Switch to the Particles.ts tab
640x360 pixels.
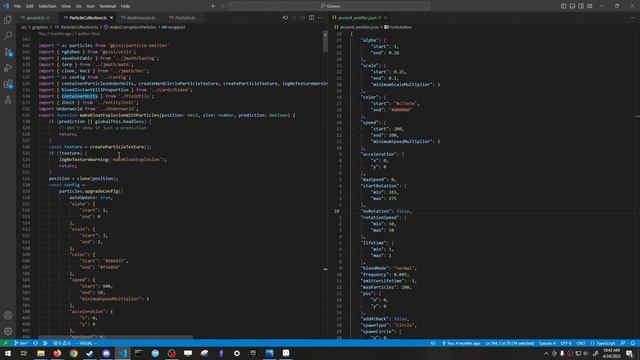(184, 18)
